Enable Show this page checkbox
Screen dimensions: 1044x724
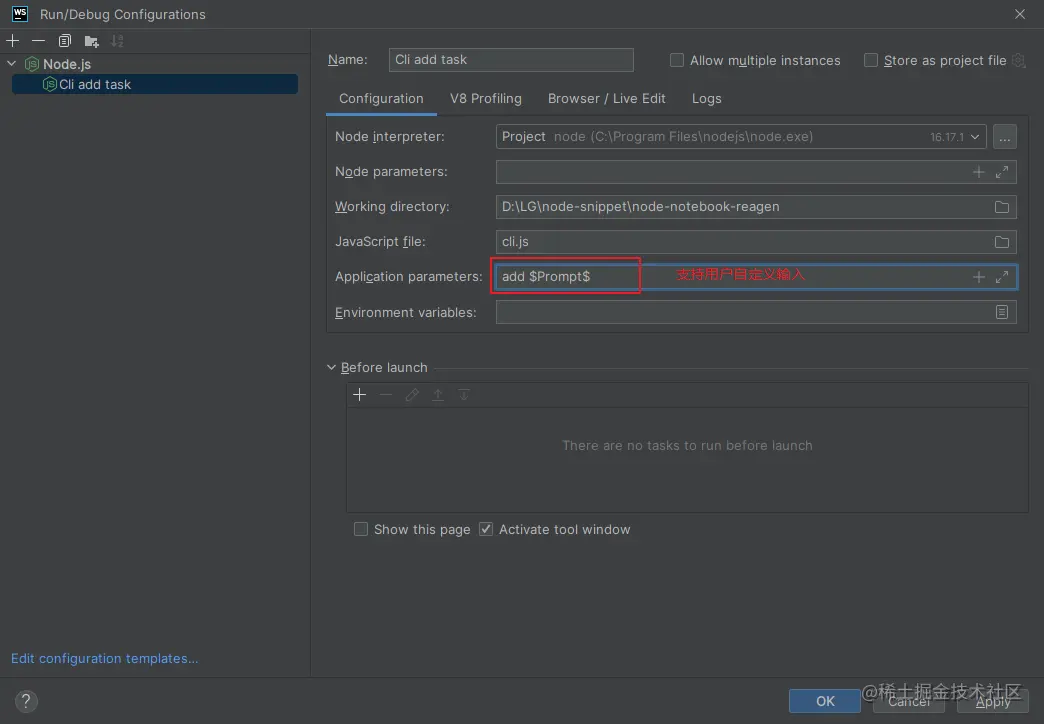[x=360, y=529]
